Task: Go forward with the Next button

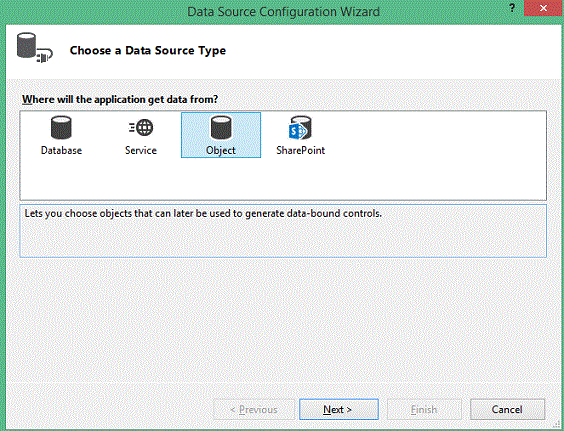Action: tap(339, 409)
